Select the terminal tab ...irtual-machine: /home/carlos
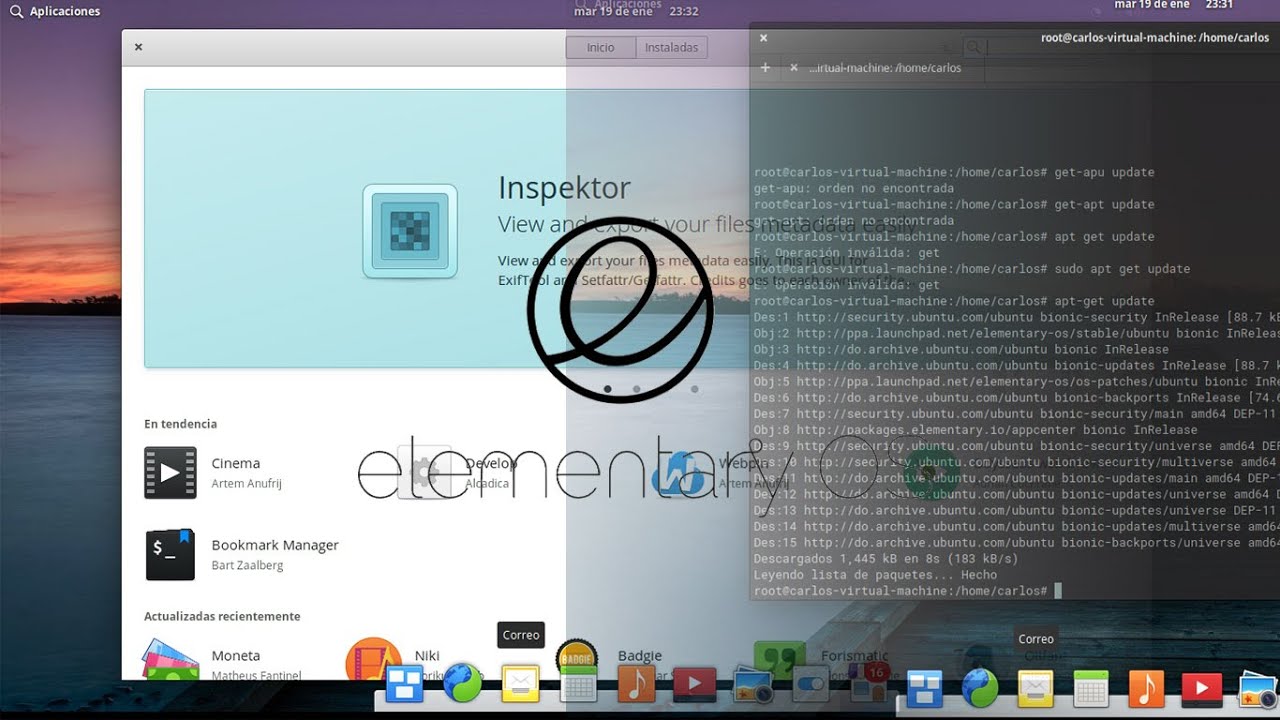Viewport: 1280px width, 720px height. click(x=885, y=68)
